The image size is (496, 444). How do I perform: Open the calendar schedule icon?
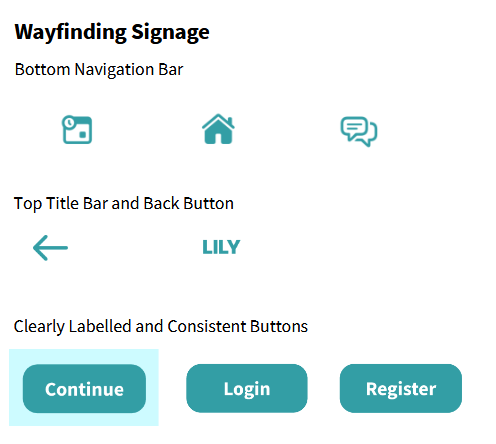coord(77,130)
